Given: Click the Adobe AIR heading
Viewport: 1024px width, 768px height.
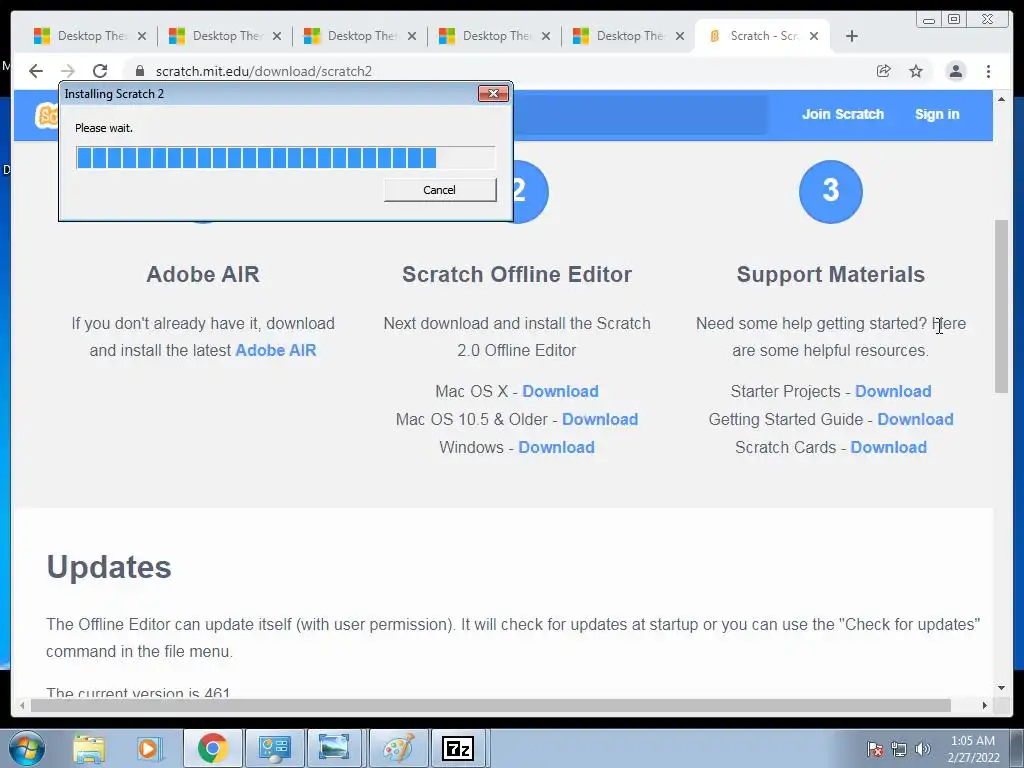Looking at the screenshot, I should 202,274.
